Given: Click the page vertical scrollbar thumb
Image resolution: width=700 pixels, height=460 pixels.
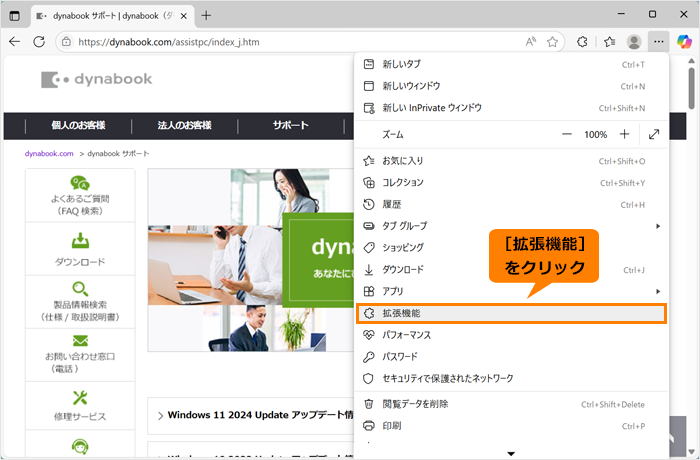Looking at the screenshot, I should (x=691, y=88).
